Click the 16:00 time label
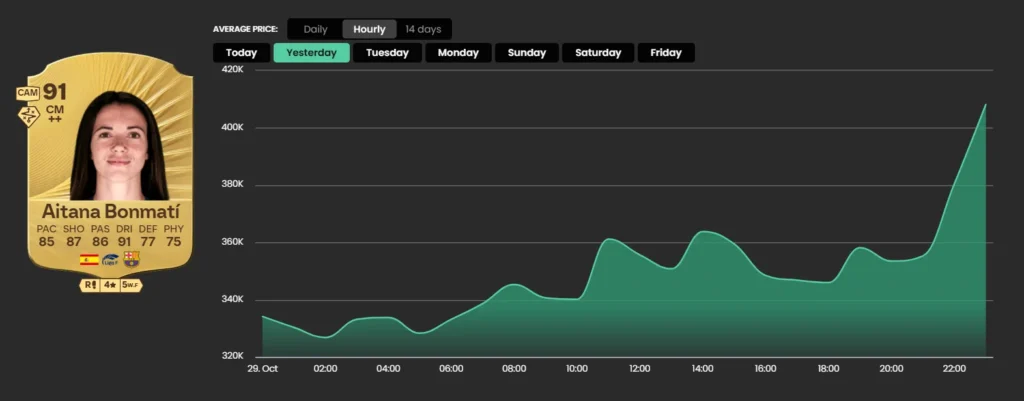 [765, 369]
